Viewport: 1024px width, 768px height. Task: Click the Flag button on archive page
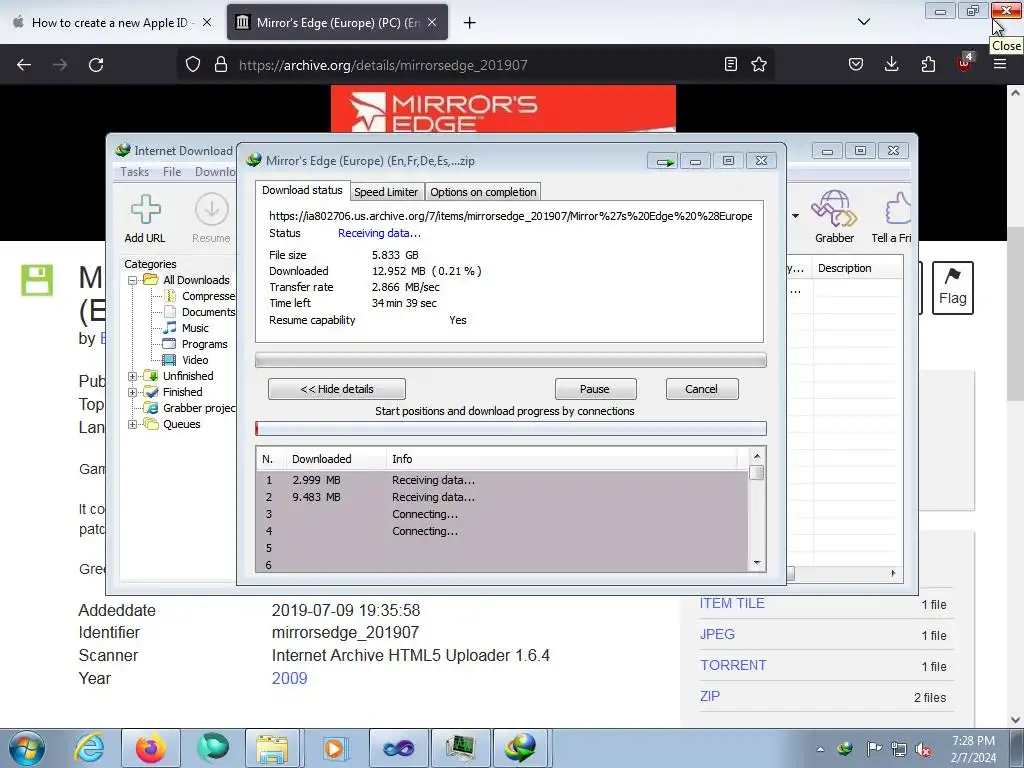tap(952, 288)
